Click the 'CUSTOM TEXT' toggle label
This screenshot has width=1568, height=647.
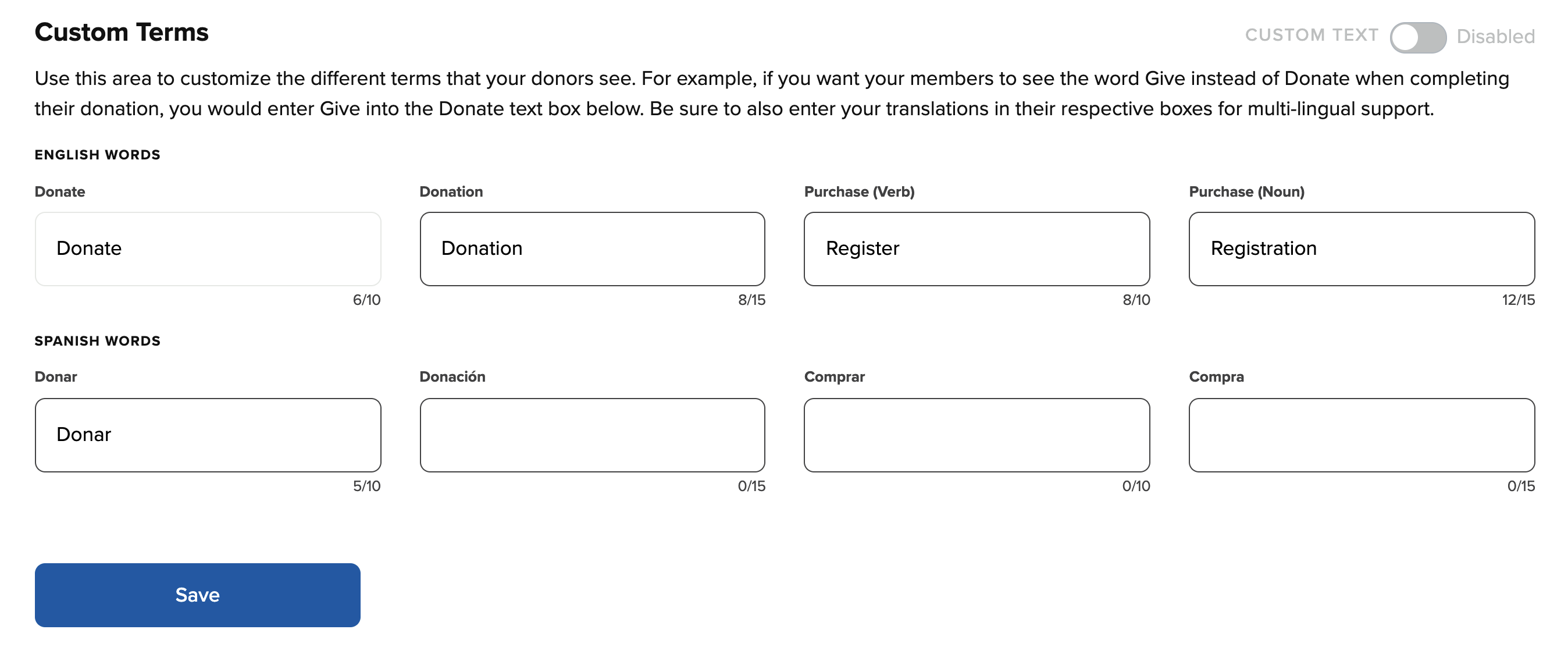click(1311, 35)
